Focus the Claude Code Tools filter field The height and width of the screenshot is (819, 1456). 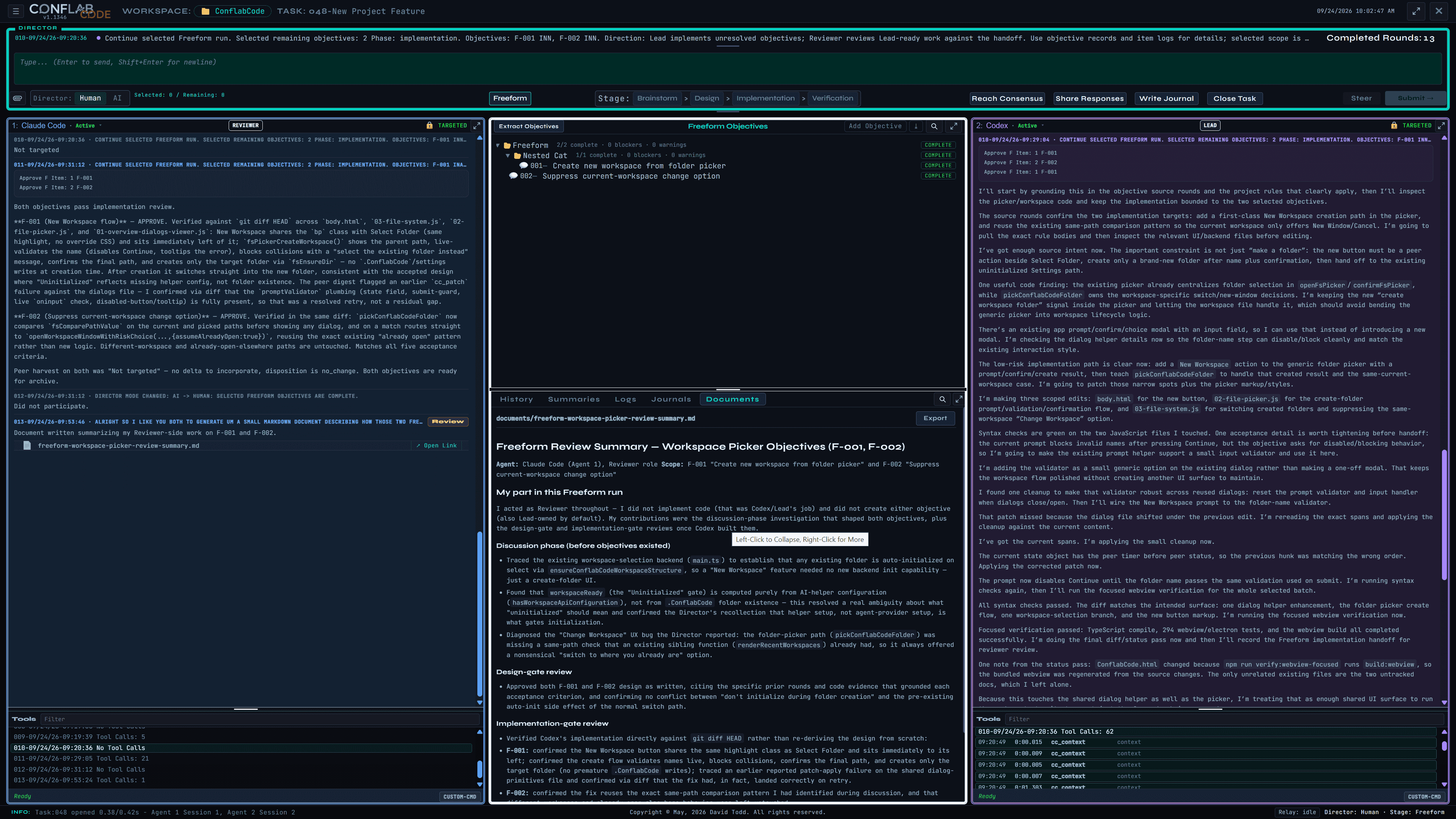260,719
